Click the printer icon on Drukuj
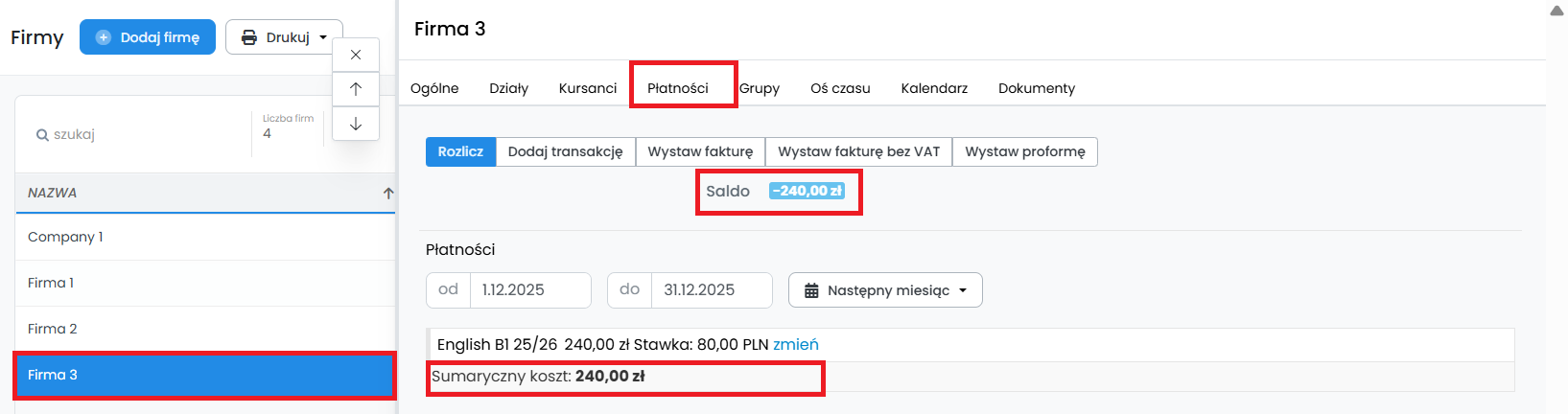This screenshot has width=1568, height=414. coord(249,37)
